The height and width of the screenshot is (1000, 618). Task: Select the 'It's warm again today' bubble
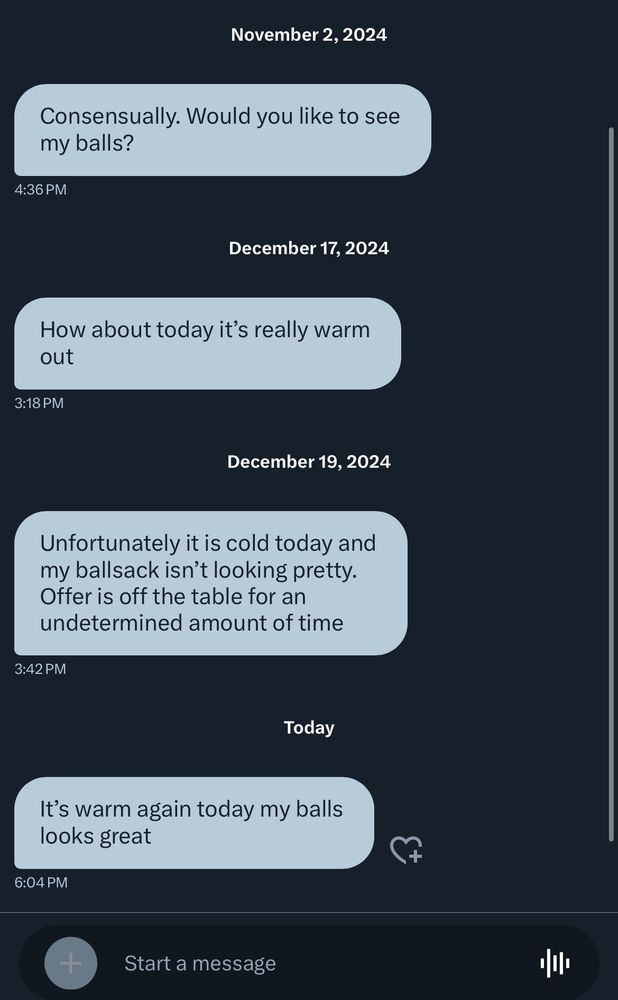point(193,822)
